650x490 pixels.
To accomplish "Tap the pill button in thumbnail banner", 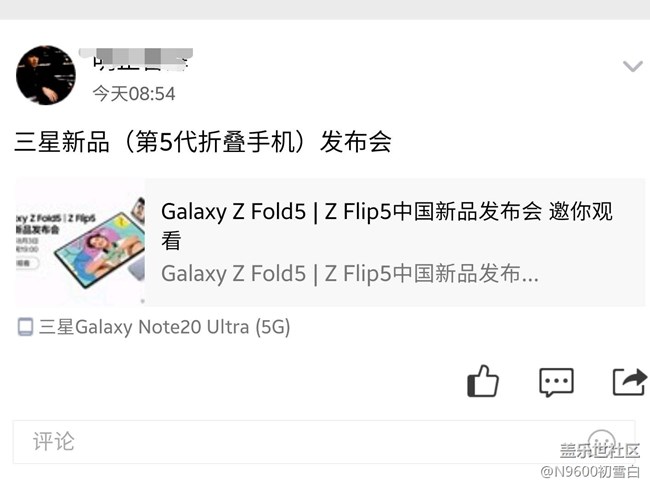I will tap(27, 263).
